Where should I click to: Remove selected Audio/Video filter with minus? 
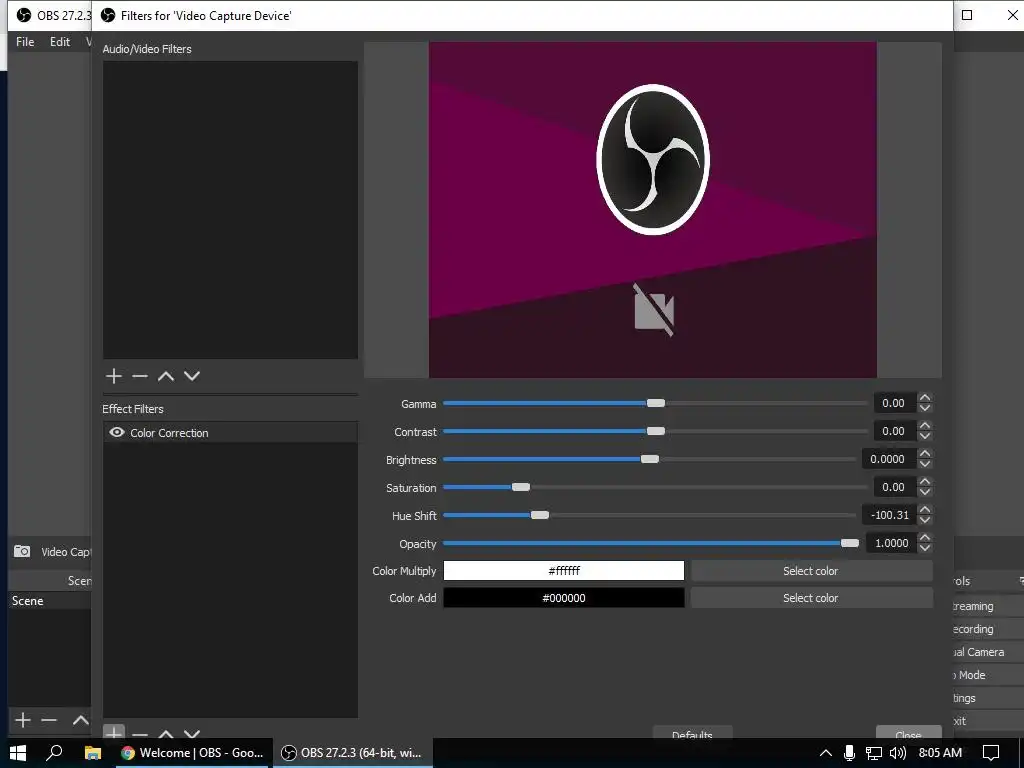click(140, 376)
